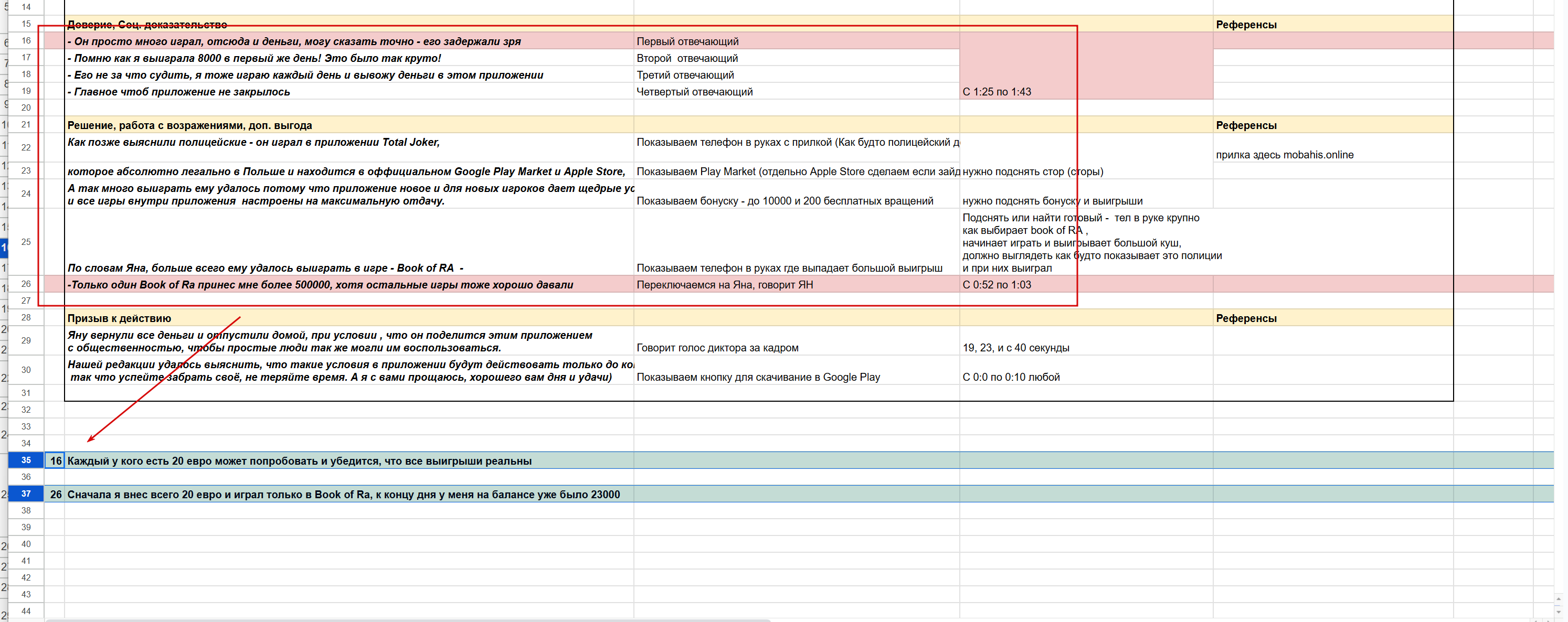The width and height of the screenshot is (1568, 622).
Task: Click cell 'Каждый у кого есть 20 евро'
Action: 349,460
